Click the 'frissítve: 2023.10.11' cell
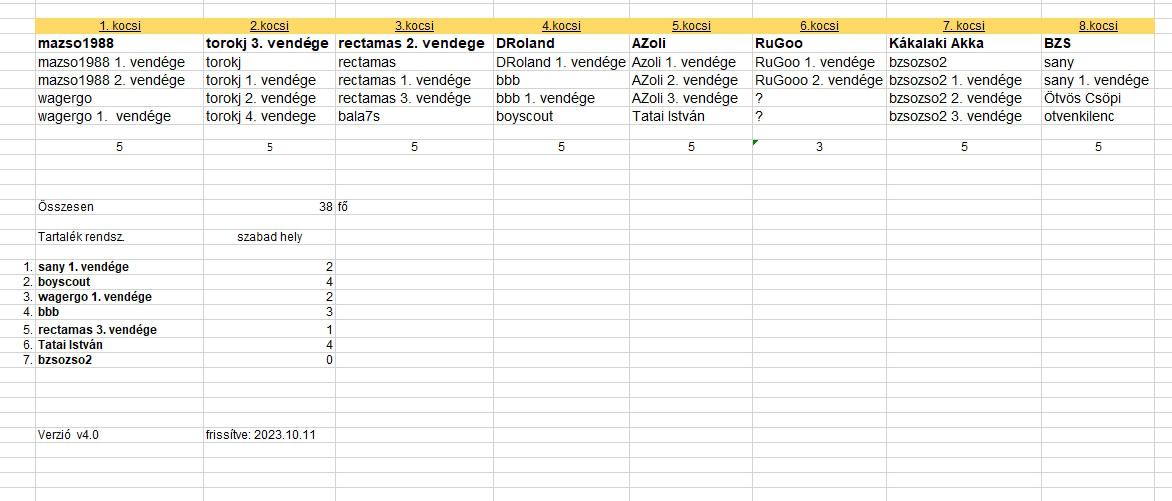 tap(270, 434)
